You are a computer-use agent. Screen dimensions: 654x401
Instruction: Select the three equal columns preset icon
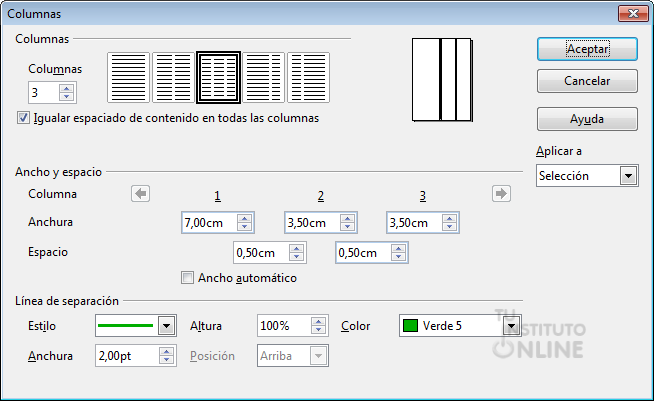coord(219,77)
